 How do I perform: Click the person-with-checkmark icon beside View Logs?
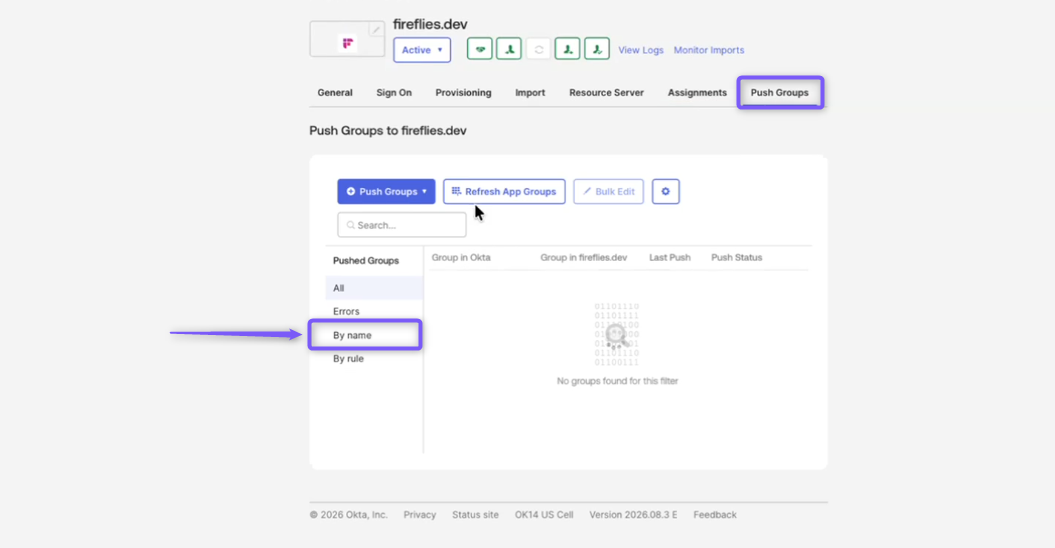597,49
